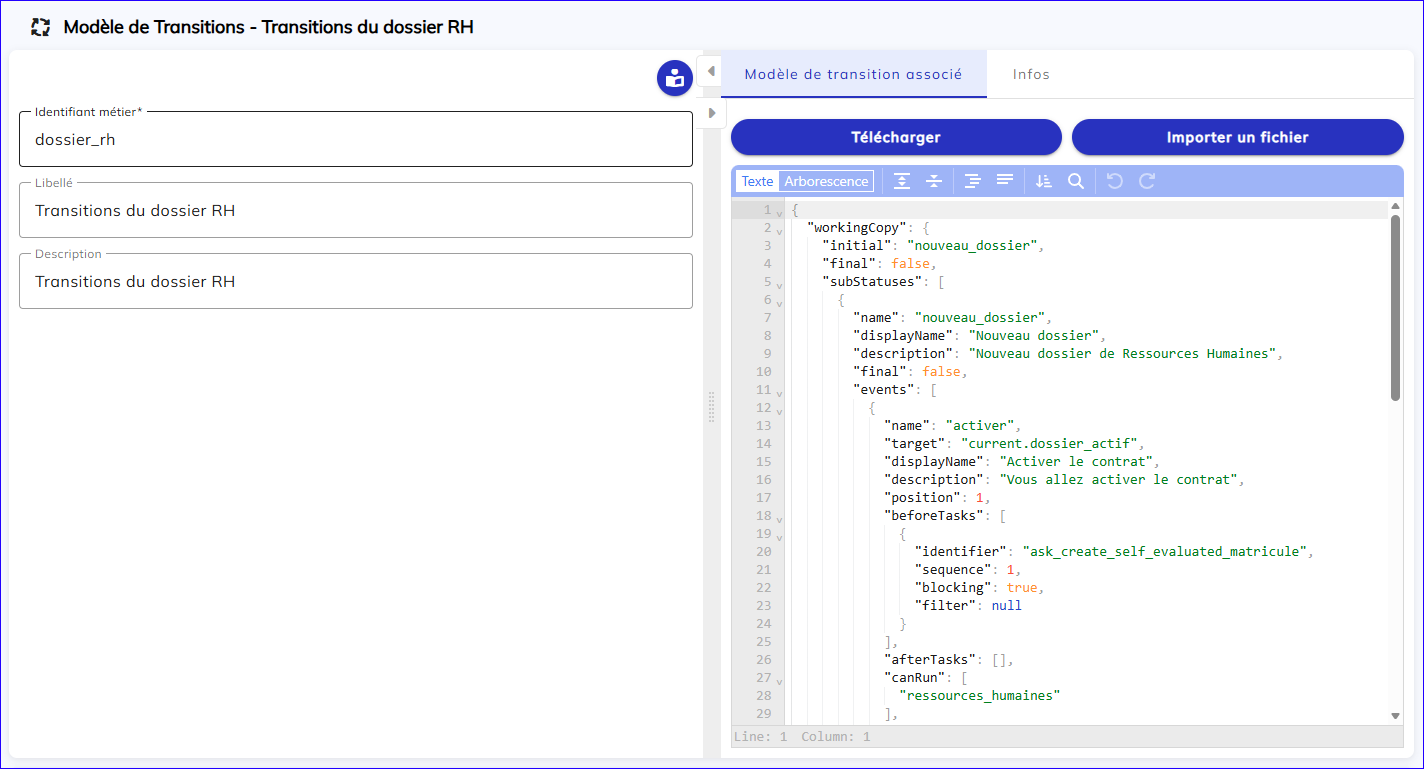Click the editor's vertical scrollbar thumb
1424x769 pixels.
coord(1396,308)
